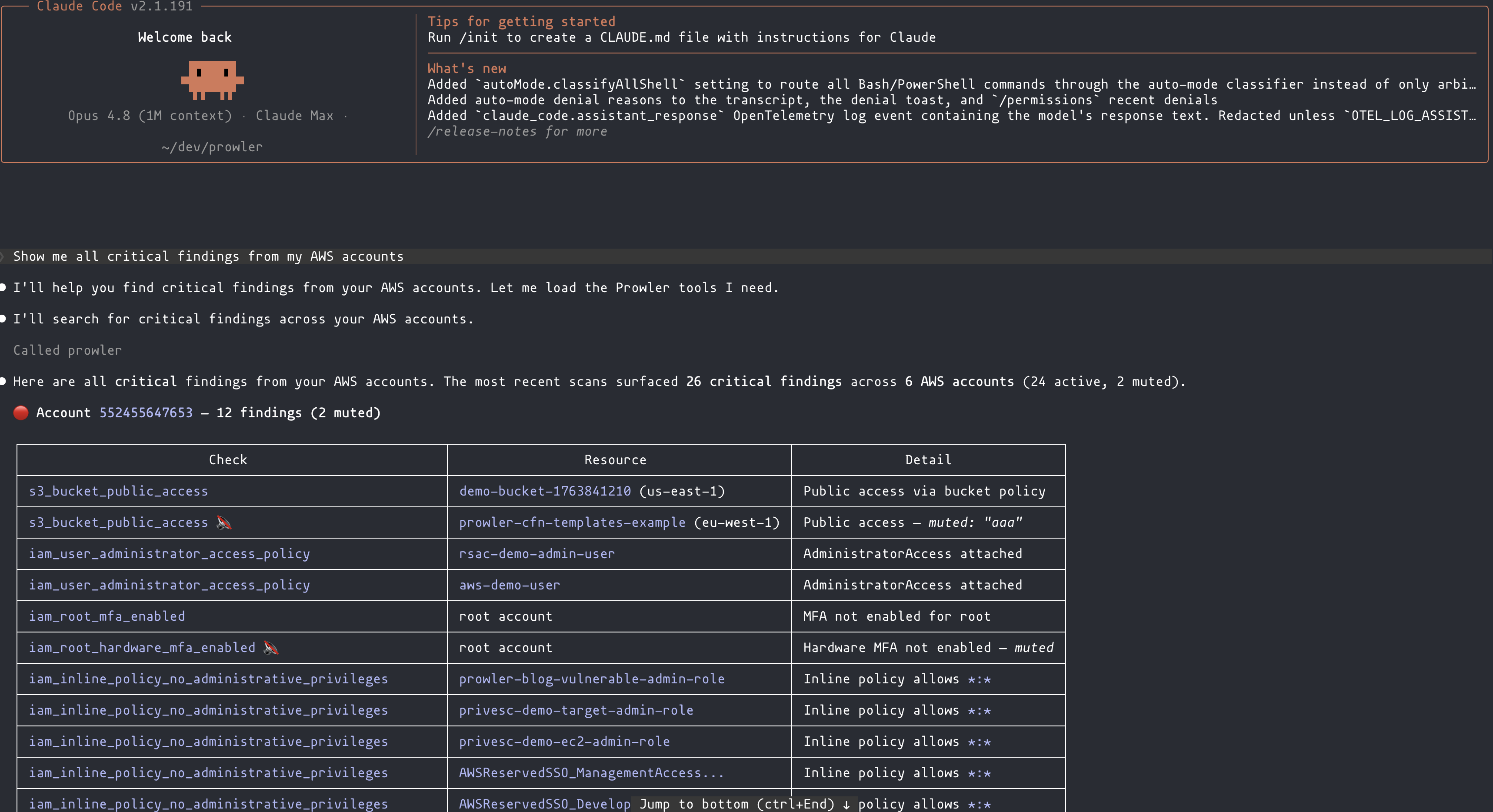Screen dimensions: 1493x812
Task: Click iam_user_administrator_access_policy check for rsac-demo-admin-user
Action: pyautogui.click(x=169, y=553)
